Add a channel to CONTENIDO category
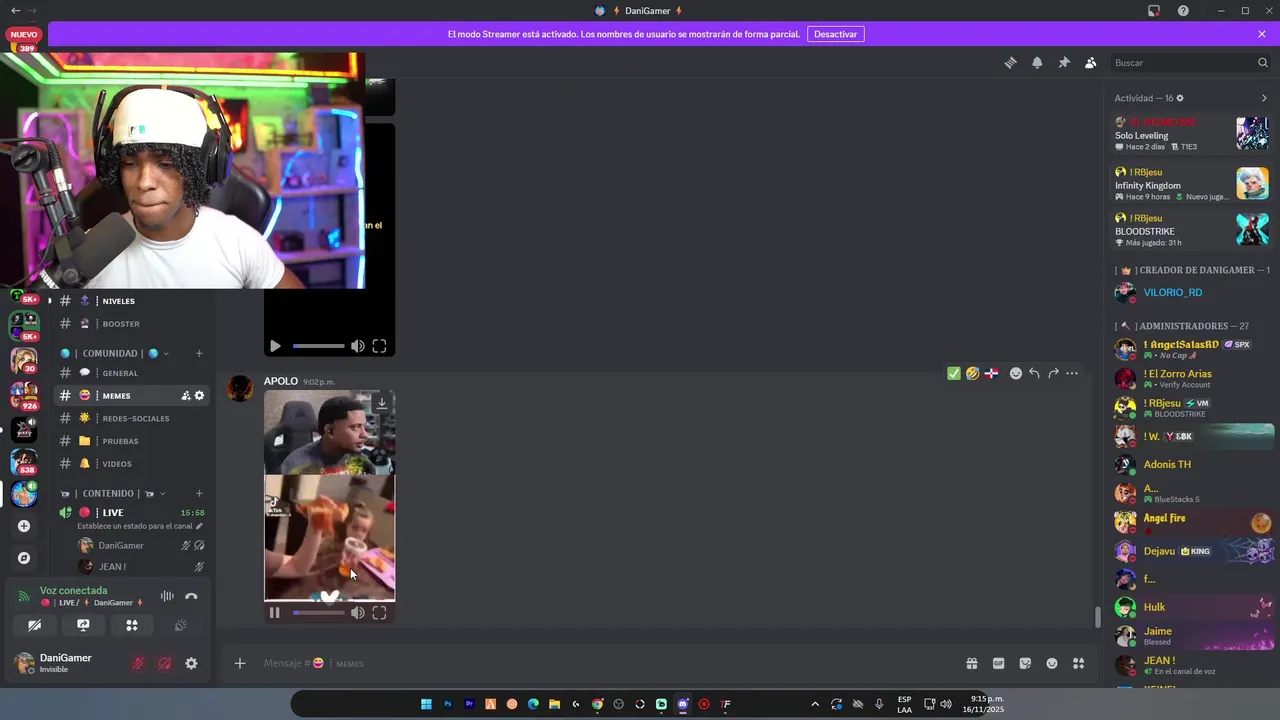 (x=199, y=493)
